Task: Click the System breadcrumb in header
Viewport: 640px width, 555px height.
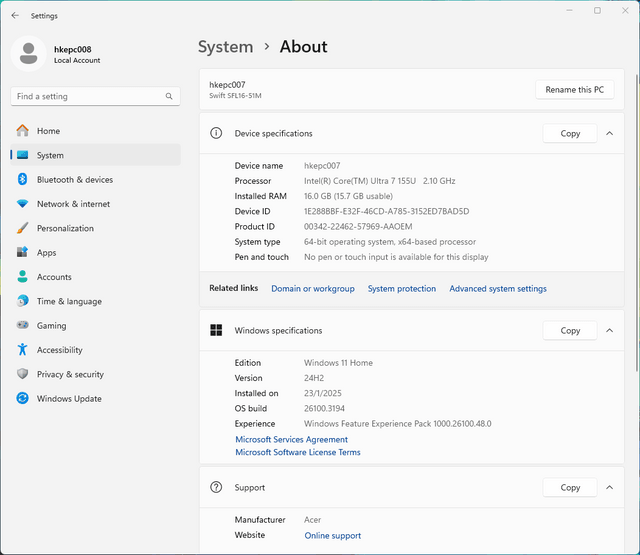Action: pyautogui.click(x=225, y=47)
